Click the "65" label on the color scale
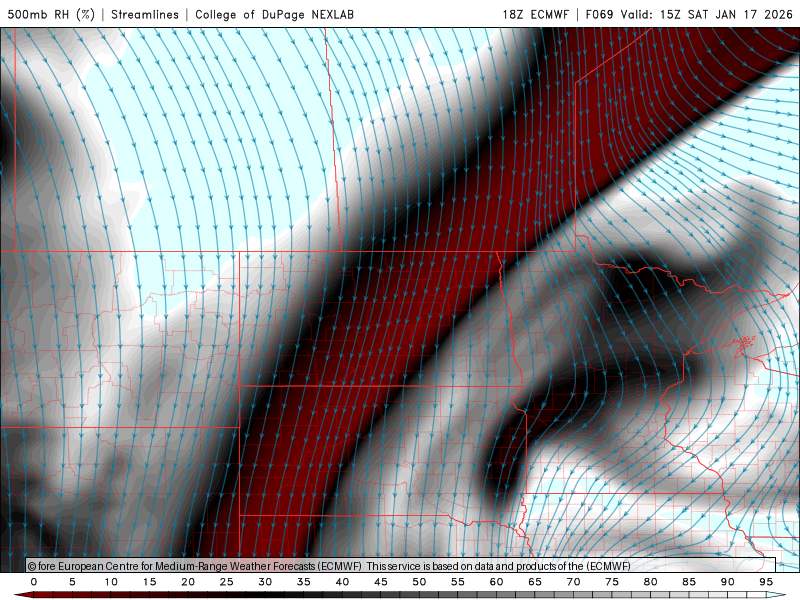Viewport: 800px width, 600px height. (x=535, y=582)
